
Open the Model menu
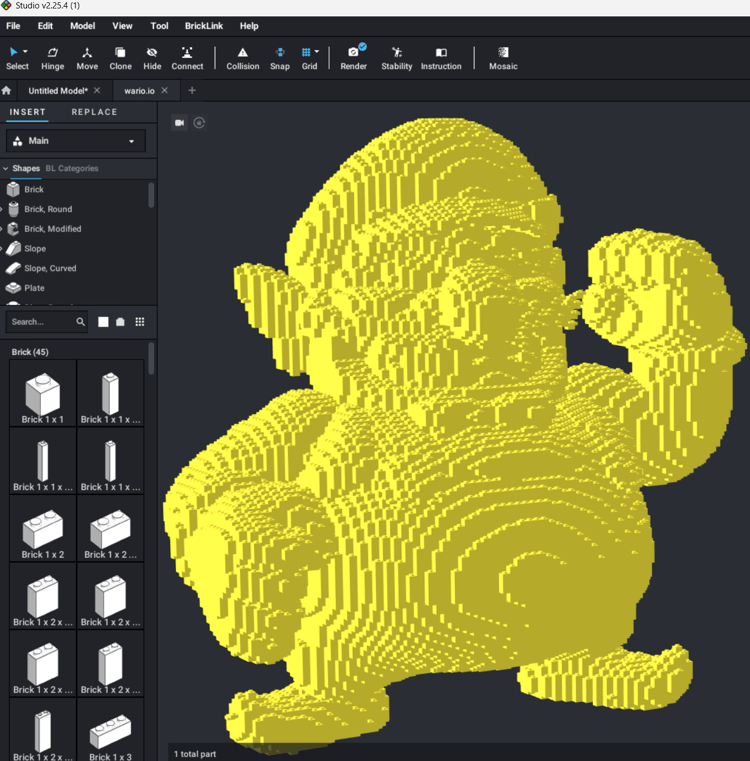[x=83, y=26]
